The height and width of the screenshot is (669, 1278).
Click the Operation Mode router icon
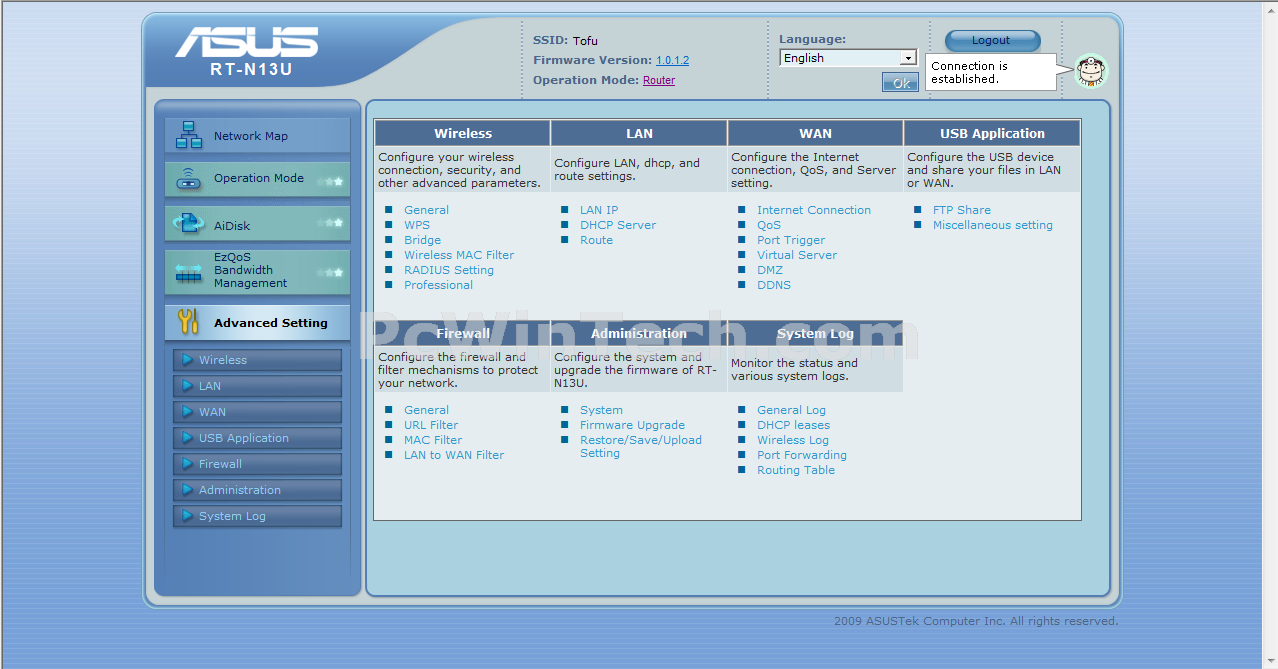tap(189, 179)
